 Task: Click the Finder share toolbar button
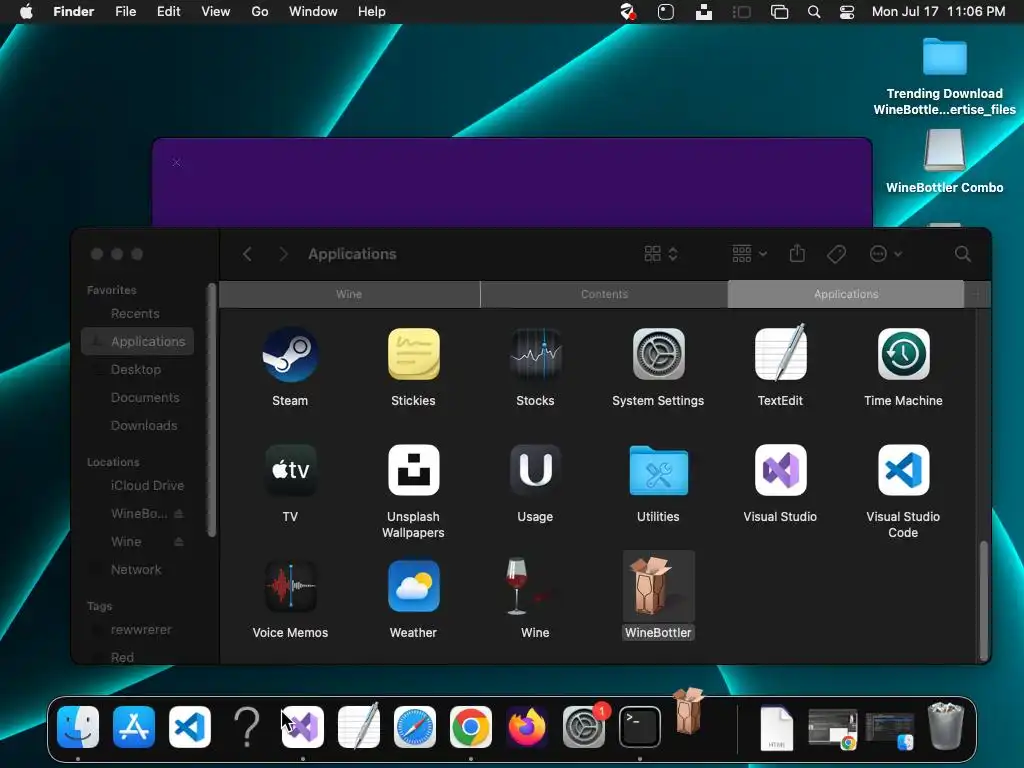pos(797,253)
